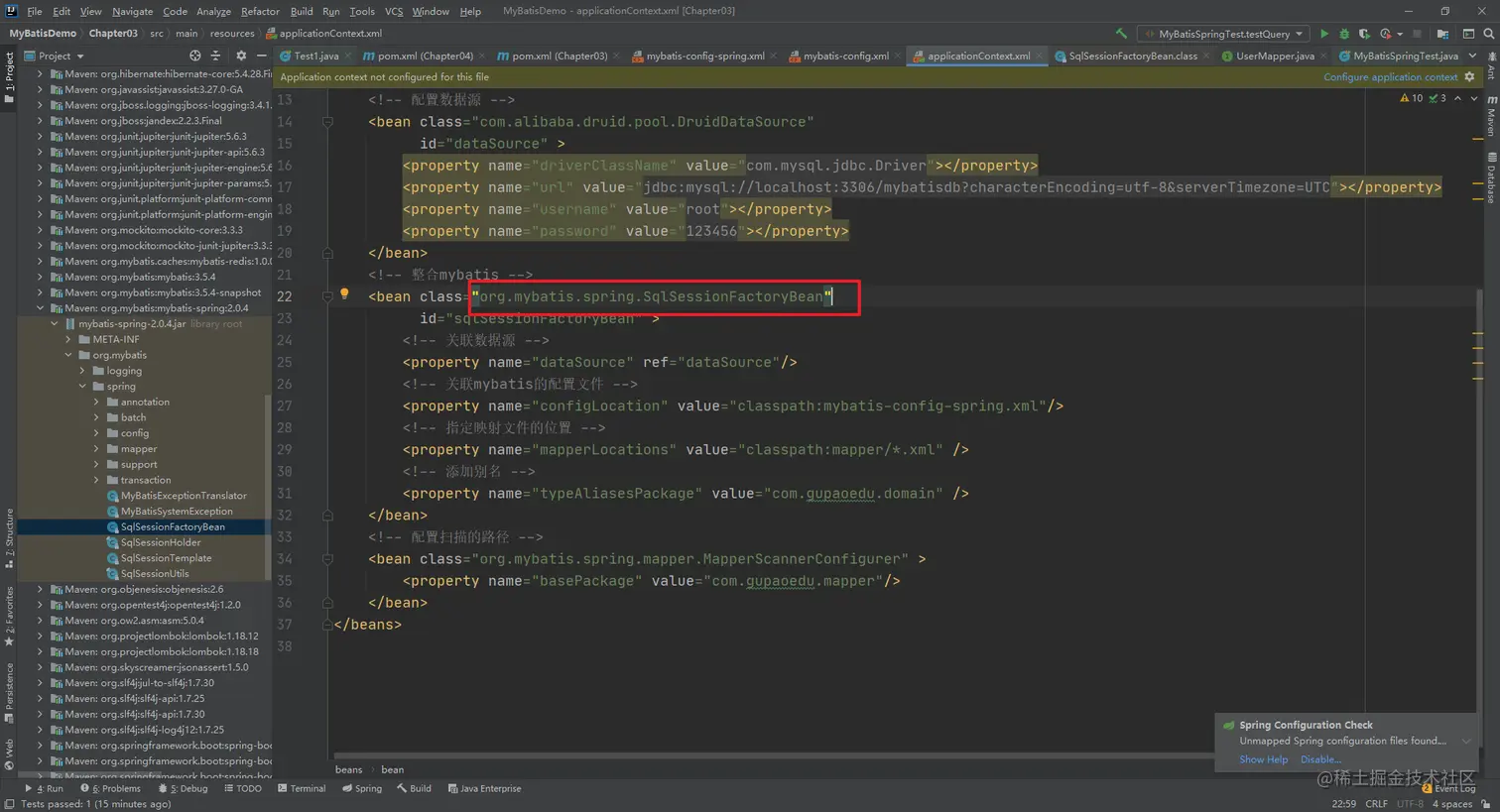Expand the Spring Configuration Check notification
The height and width of the screenshot is (812, 1500).
click(1466, 741)
